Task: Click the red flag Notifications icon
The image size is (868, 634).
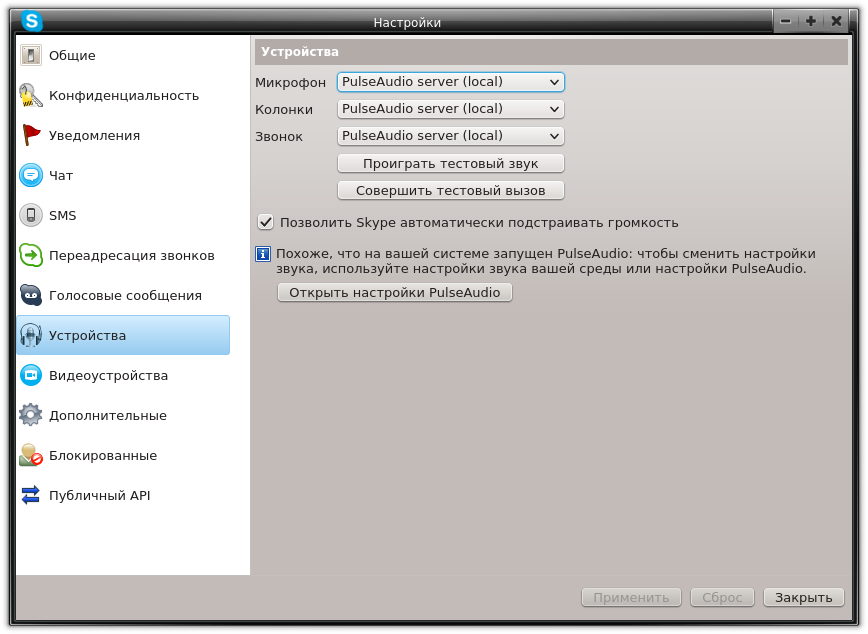Action: point(31,135)
